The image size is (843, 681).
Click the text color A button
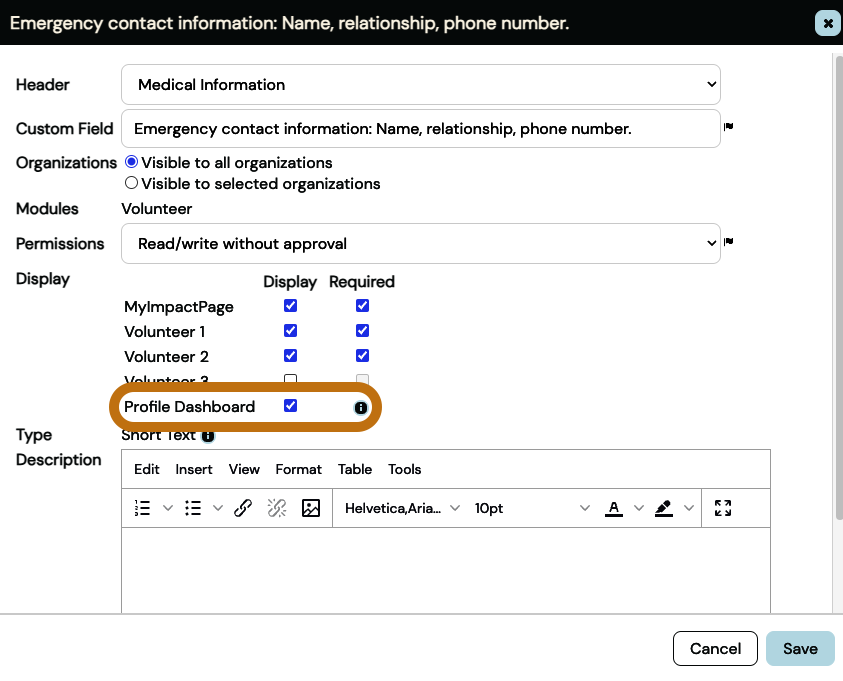614,508
